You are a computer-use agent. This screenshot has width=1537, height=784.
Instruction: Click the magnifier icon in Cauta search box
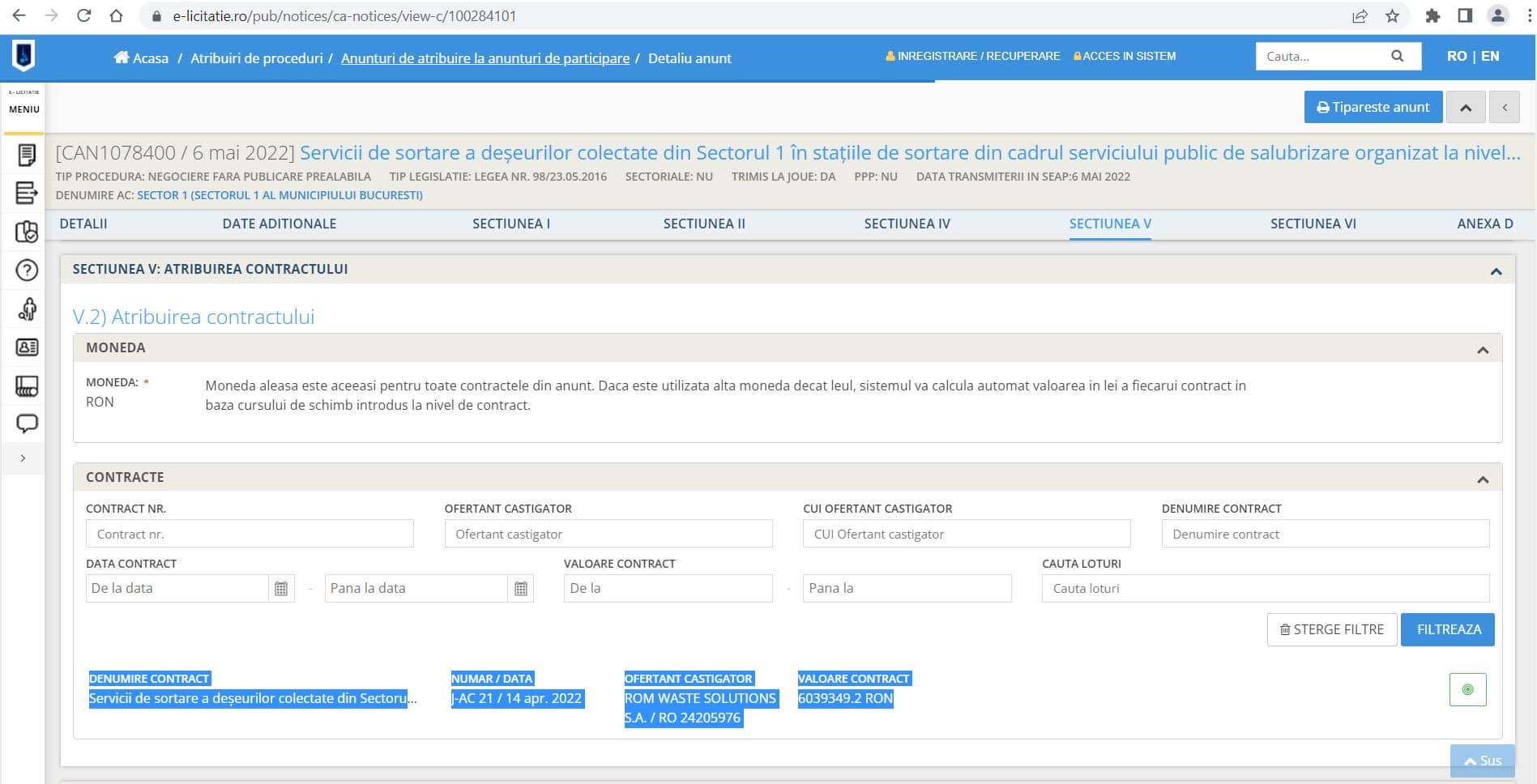point(1397,56)
